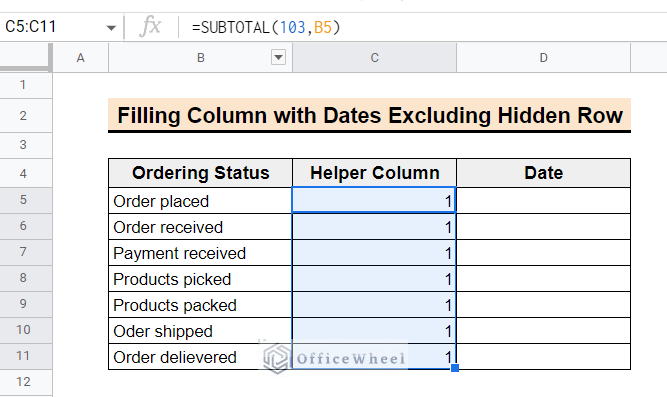Select row 3 header
This screenshot has width=667, height=397.
point(26,145)
